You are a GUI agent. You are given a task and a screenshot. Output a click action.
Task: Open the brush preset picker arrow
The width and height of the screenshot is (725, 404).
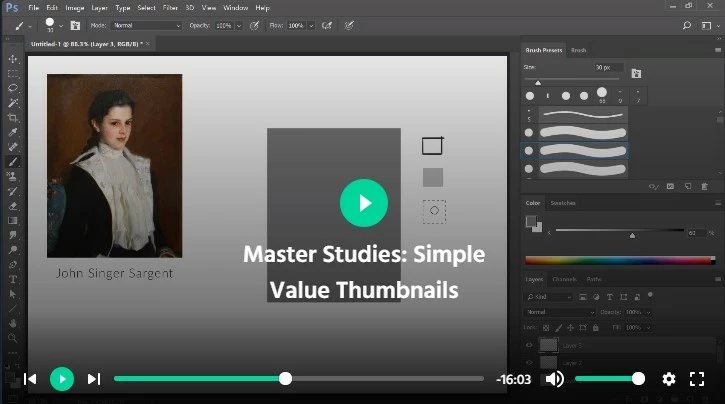pyautogui.click(x=61, y=26)
